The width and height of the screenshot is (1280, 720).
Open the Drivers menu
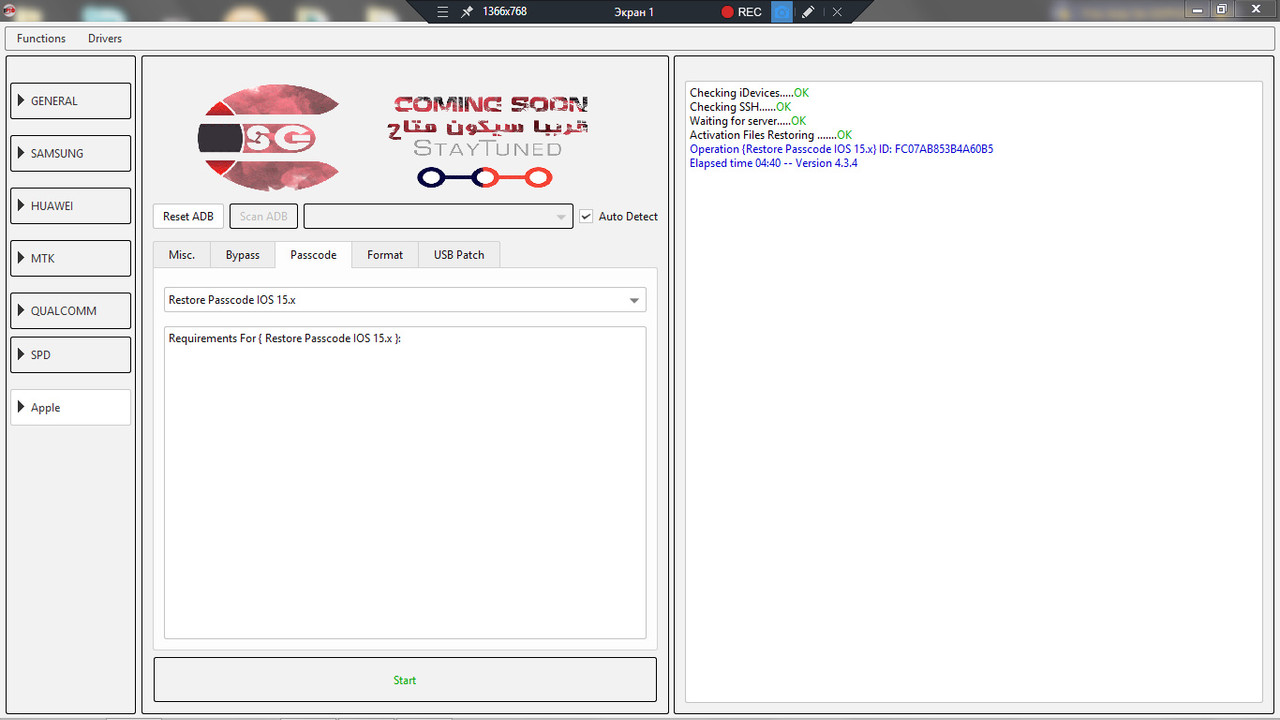(105, 38)
